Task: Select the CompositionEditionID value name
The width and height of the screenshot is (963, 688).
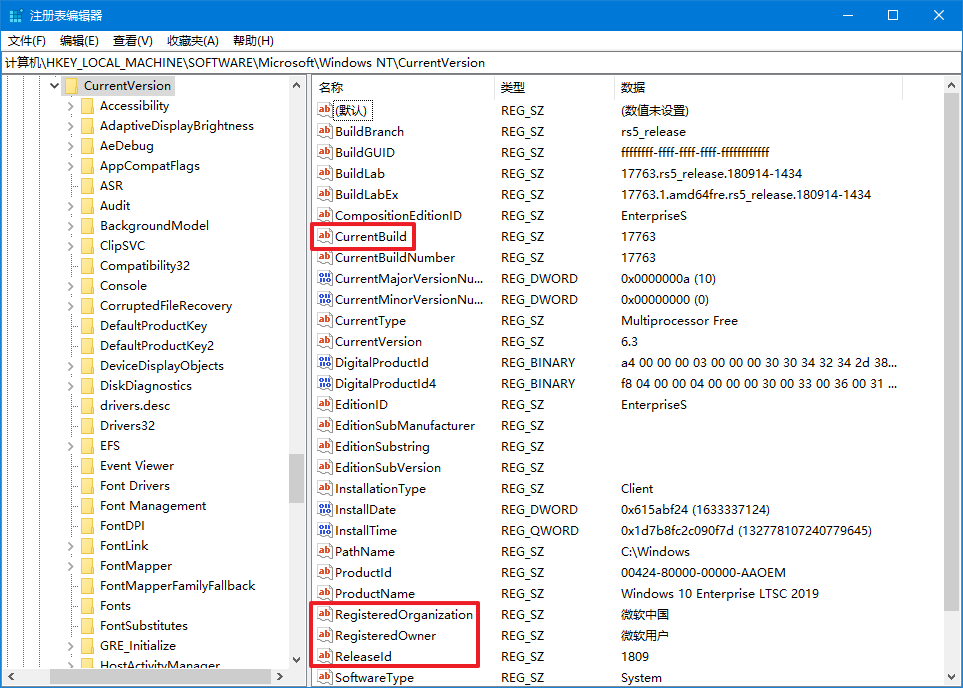Action: point(398,216)
